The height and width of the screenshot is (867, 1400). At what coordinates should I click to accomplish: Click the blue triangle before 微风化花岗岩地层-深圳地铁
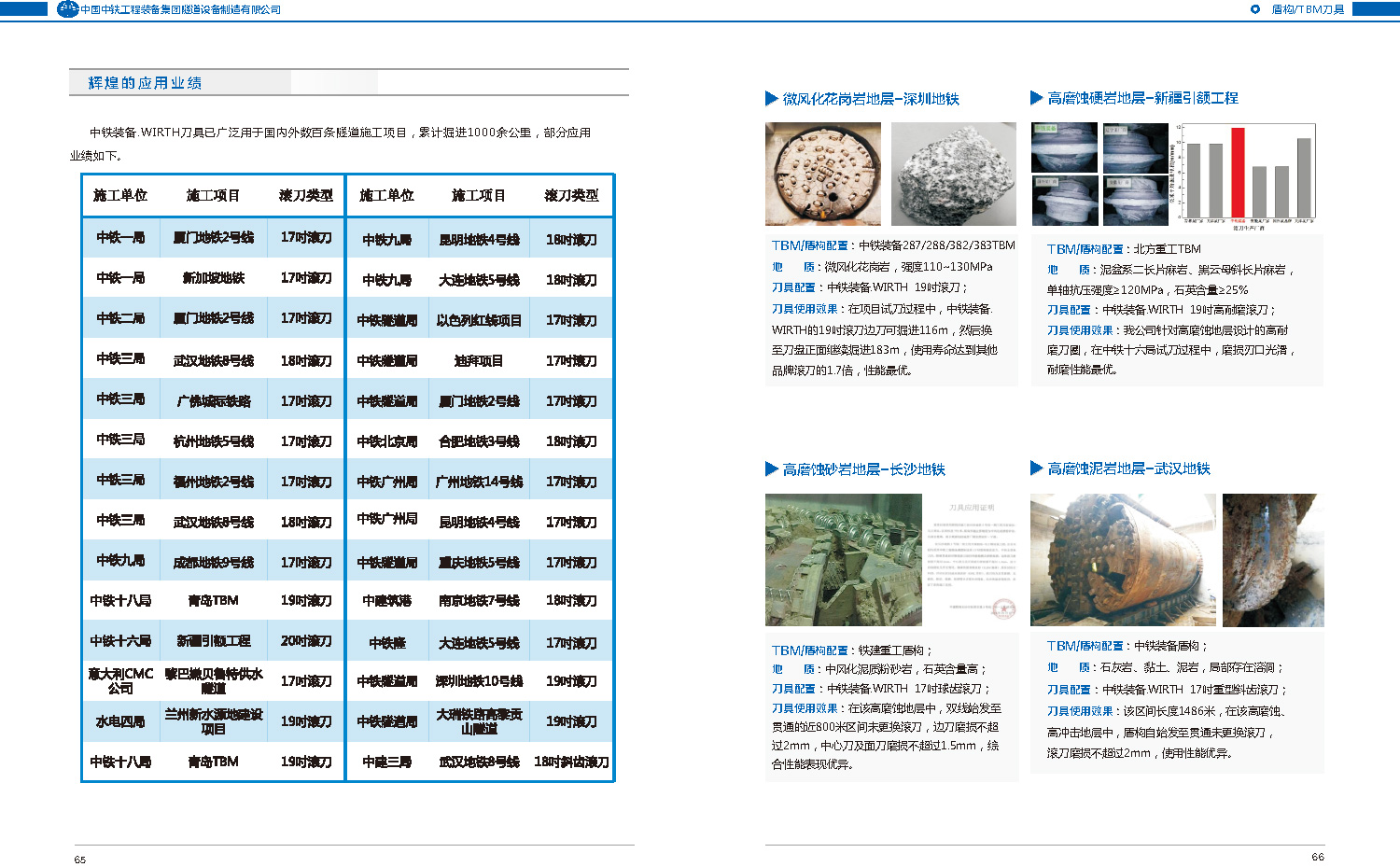(771, 98)
